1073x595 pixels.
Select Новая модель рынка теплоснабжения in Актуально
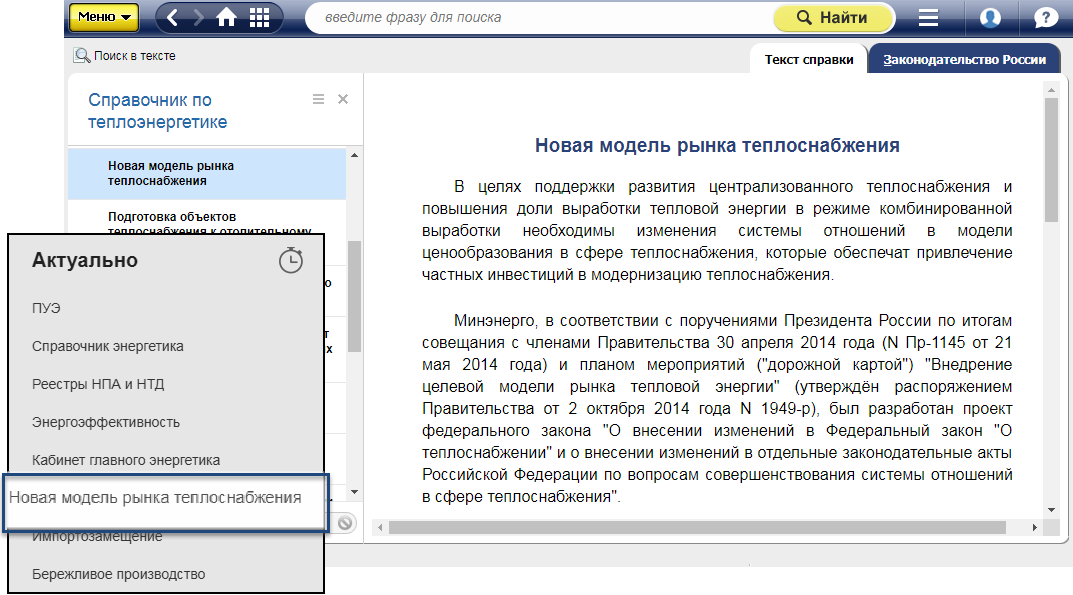click(155, 497)
